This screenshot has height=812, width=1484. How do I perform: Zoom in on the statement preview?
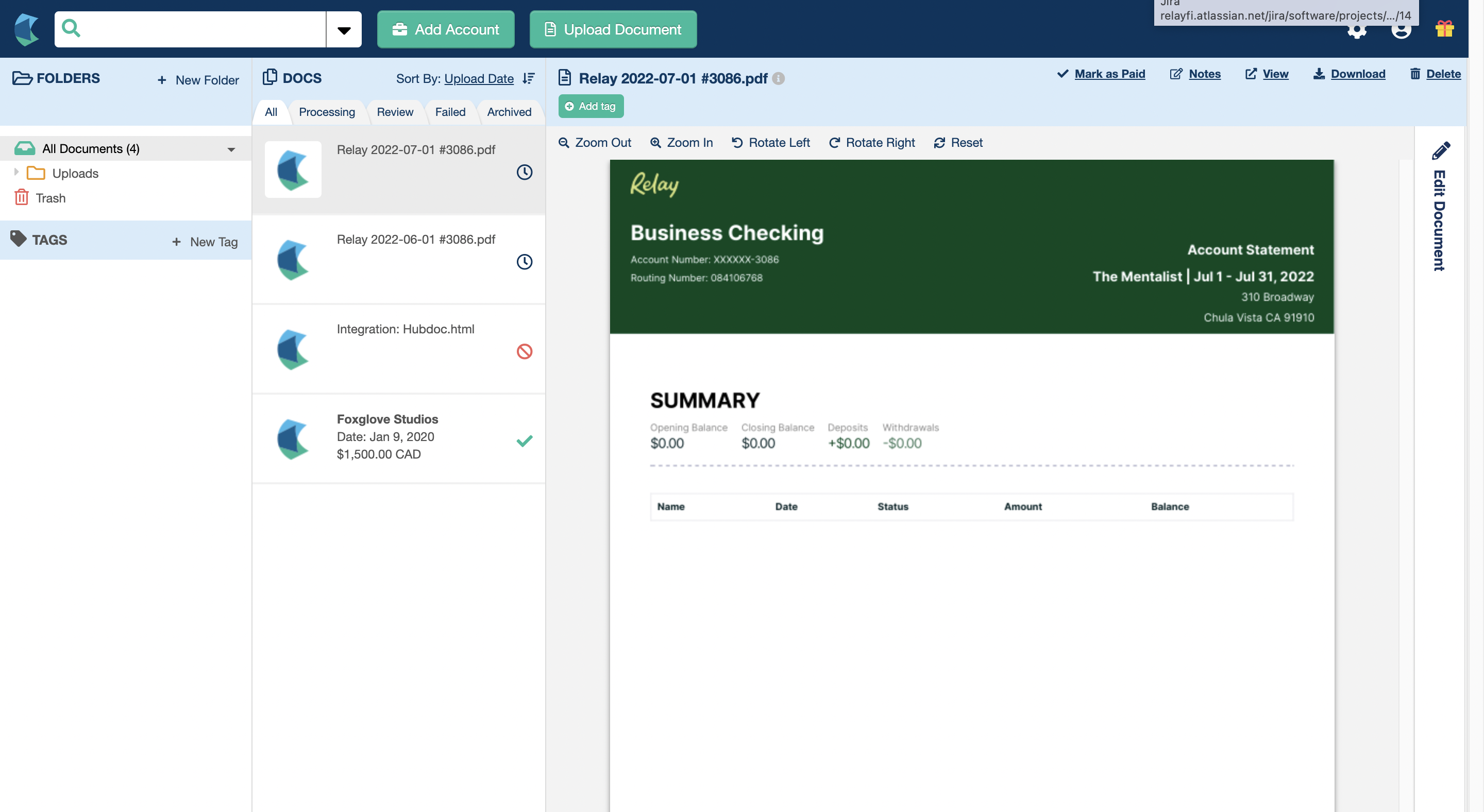coord(681,142)
